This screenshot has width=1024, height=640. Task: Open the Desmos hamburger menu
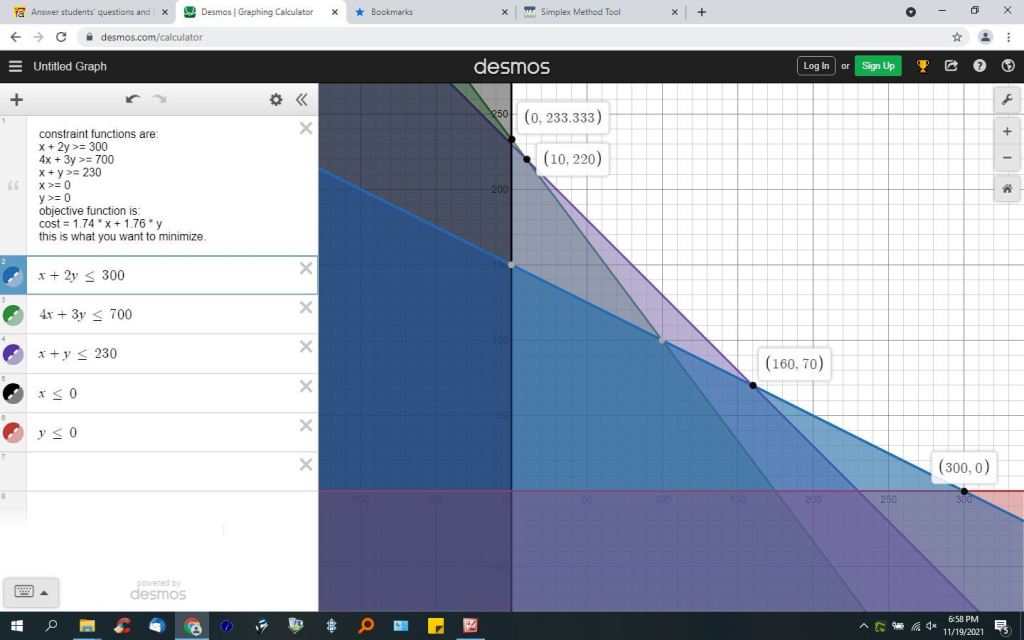[x=16, y=66]
